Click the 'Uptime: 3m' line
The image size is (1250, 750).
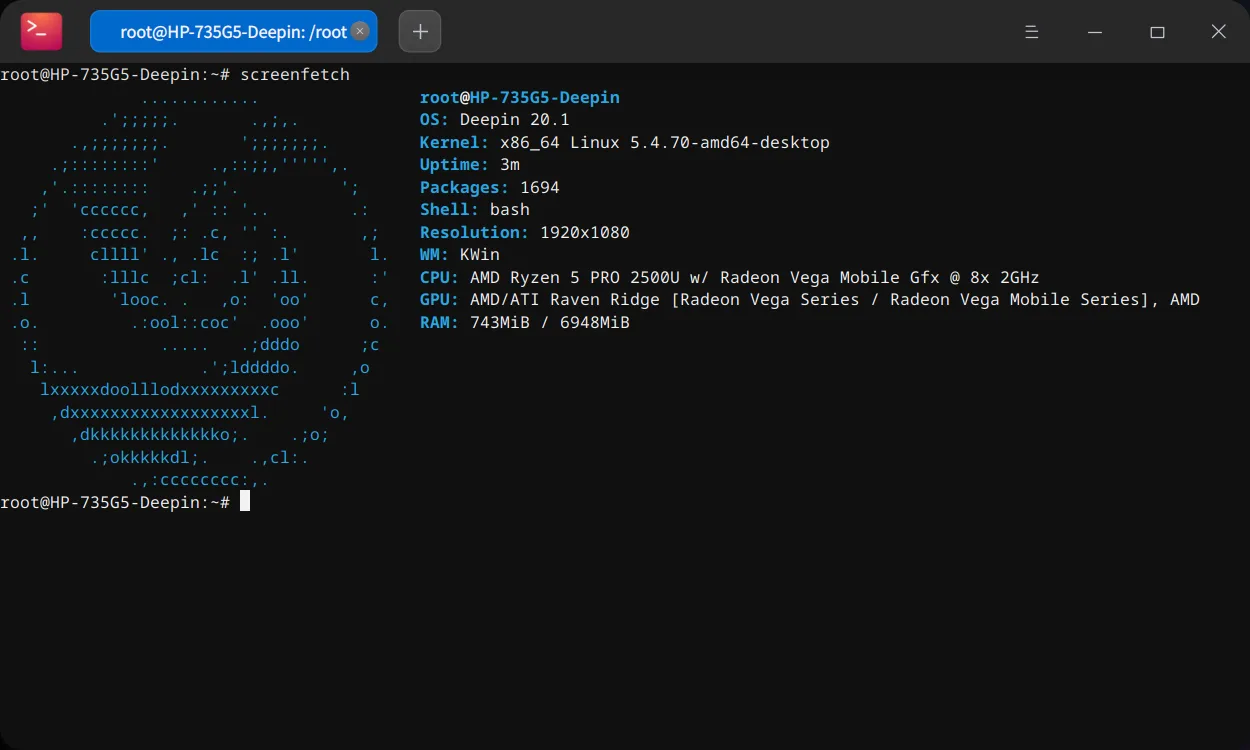470,165
